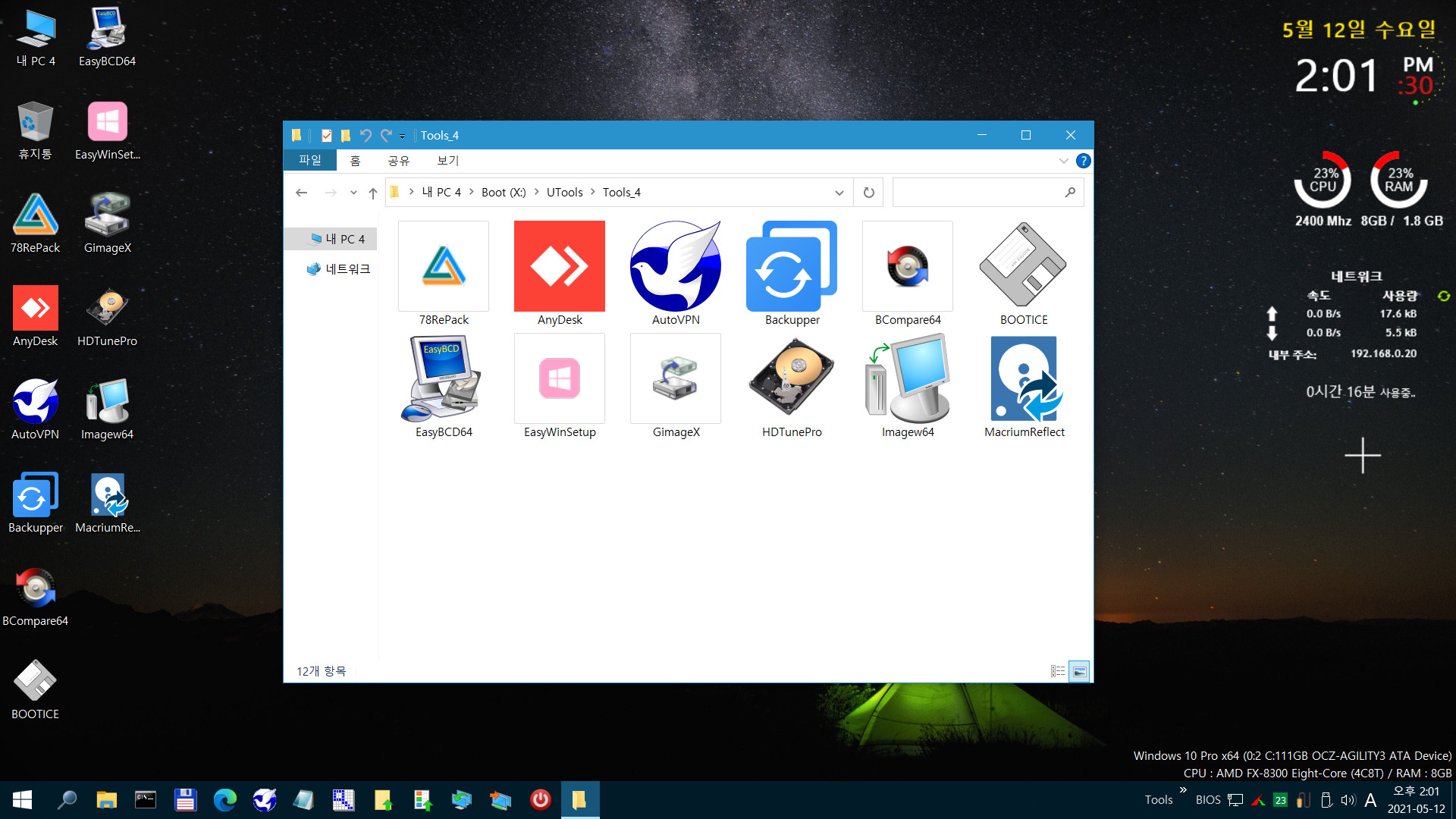Select the GimageX desktop shortcut

(x=107, y=224)
